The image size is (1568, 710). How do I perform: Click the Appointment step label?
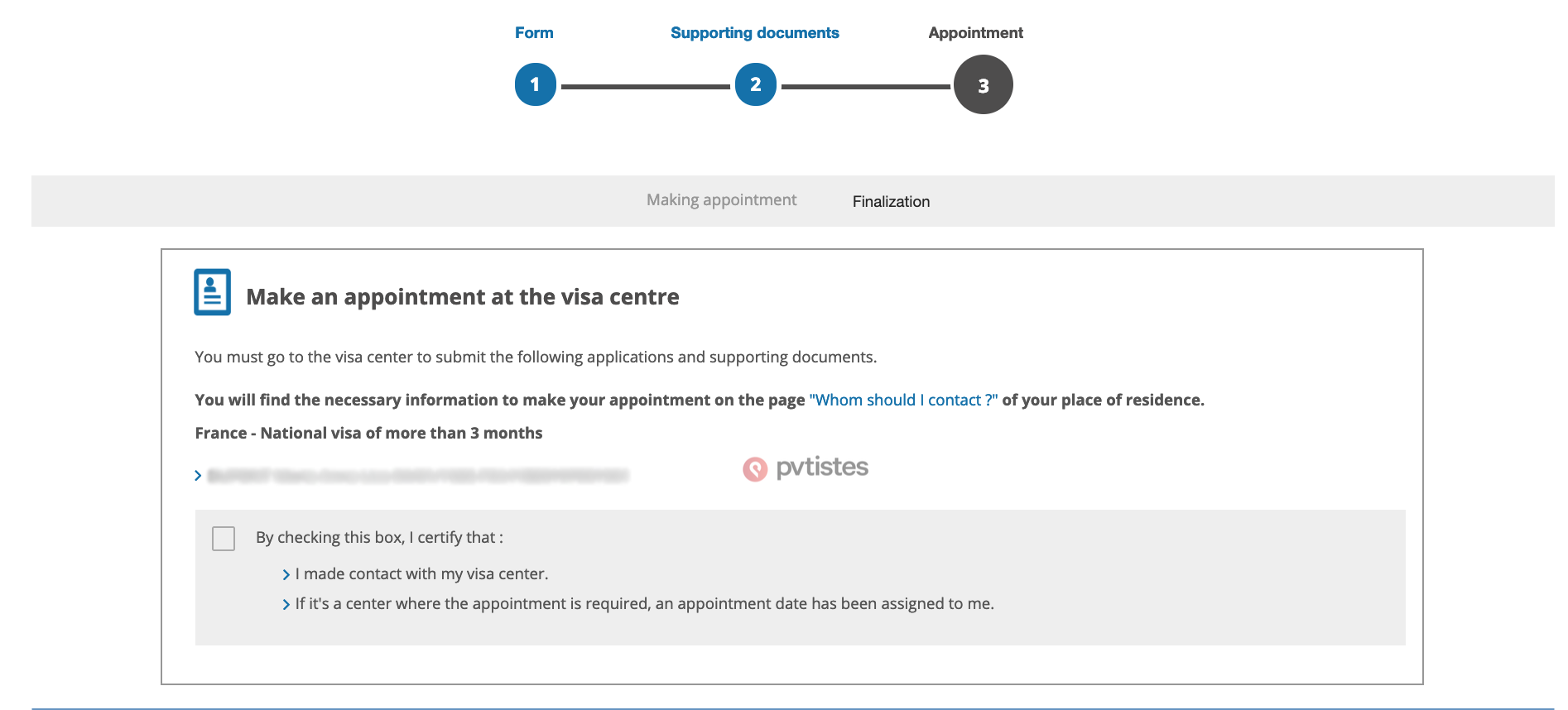tap(975, 33)
